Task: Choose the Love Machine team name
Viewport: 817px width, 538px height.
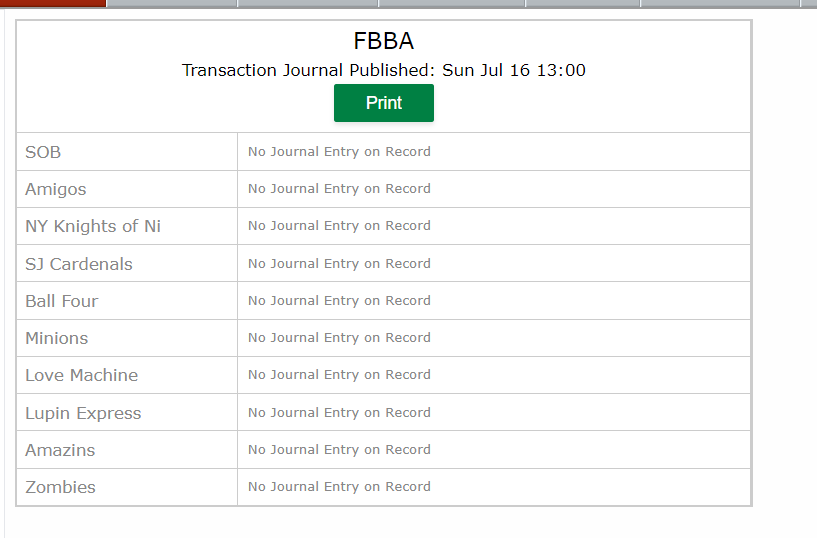Action: (82, 375)
